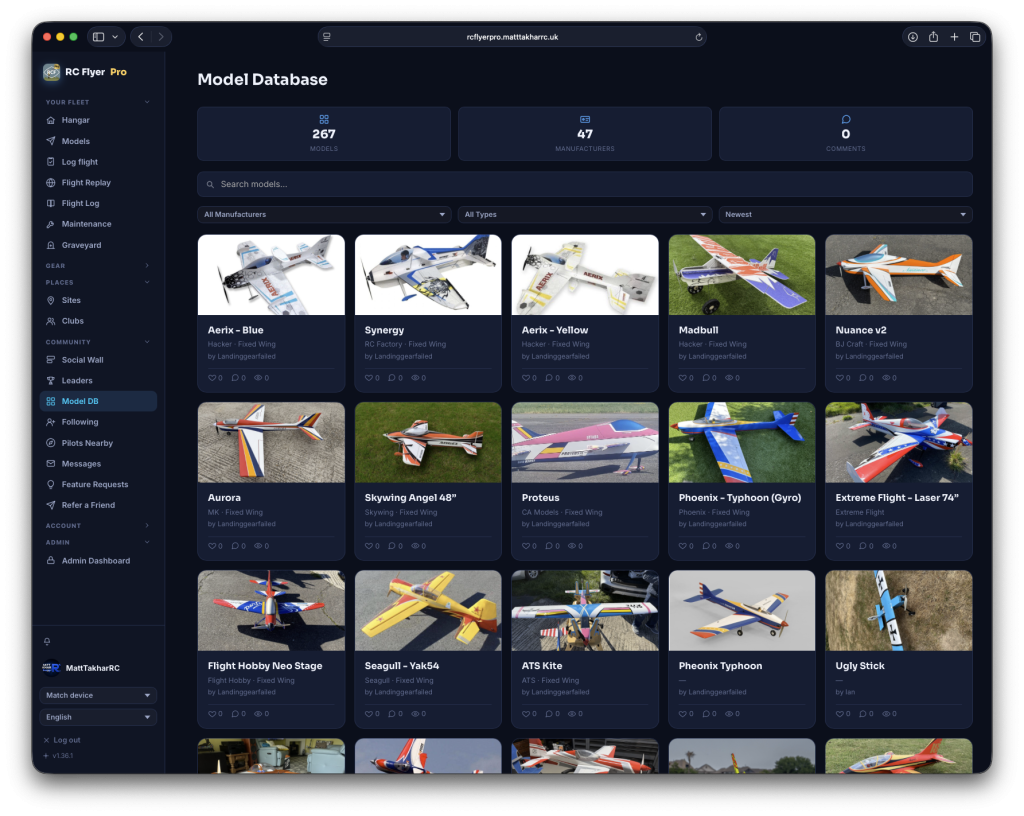This screenshot has width=1024, height=816.
Task: Toggle the heart on the Ugly Stick card
Action: (x=842, y=714)
